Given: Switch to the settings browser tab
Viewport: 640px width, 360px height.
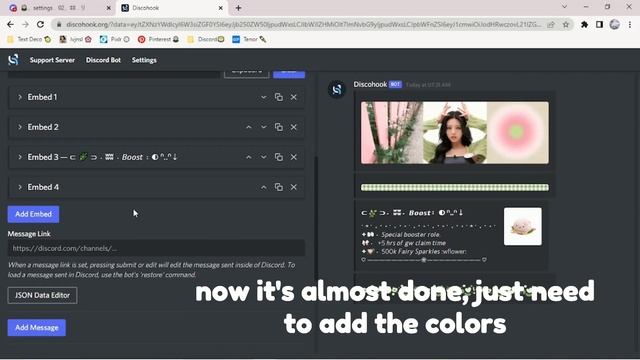Looking at the screenshot, I should point(60,8).
